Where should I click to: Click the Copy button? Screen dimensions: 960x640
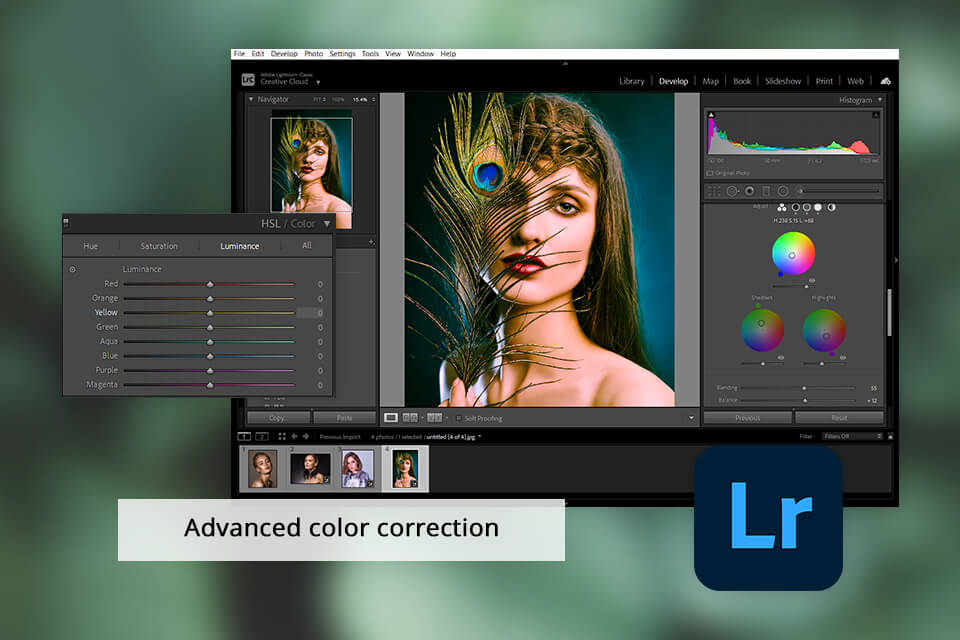click(x=279, y=418)
